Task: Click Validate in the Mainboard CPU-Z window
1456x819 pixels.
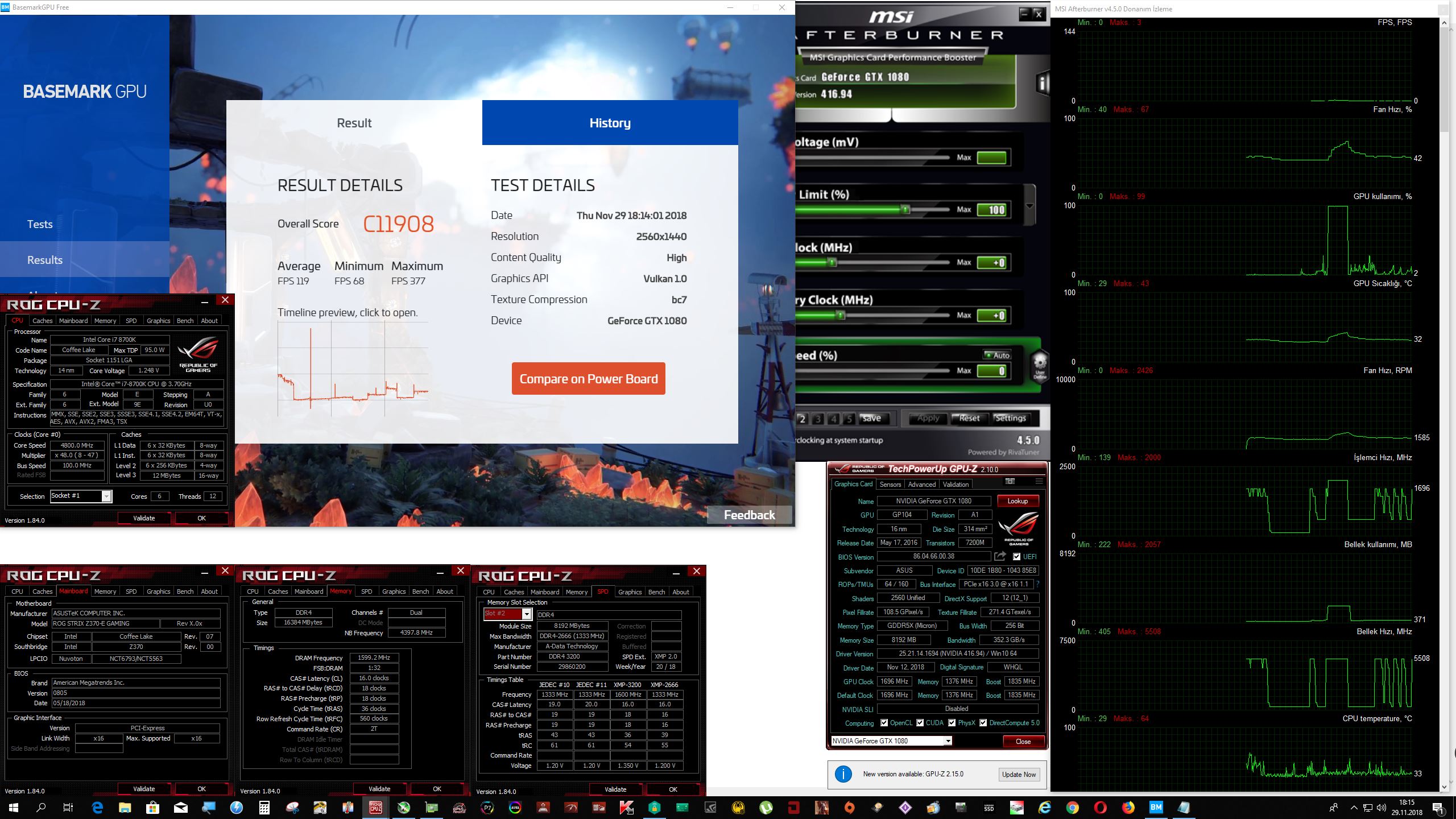Action: (x=144, y=789)
